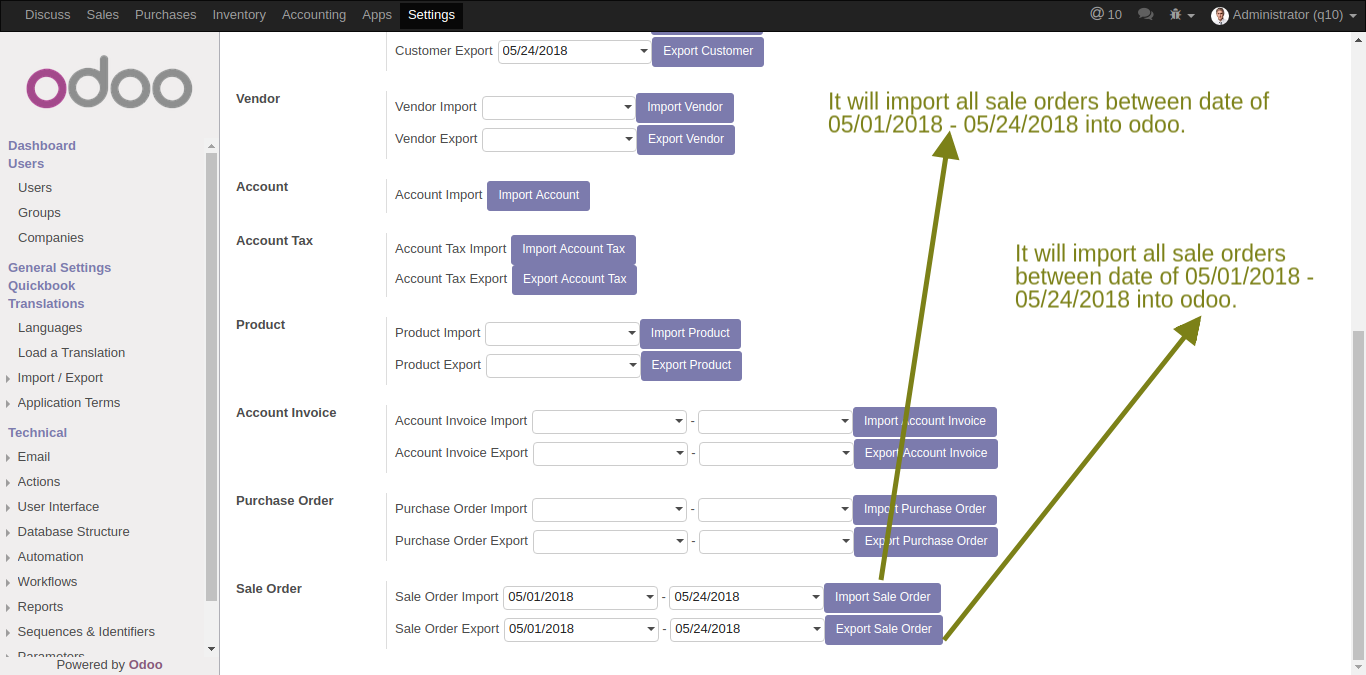
Task: Click the Export Purchase Order button
Action: point(925,541)
